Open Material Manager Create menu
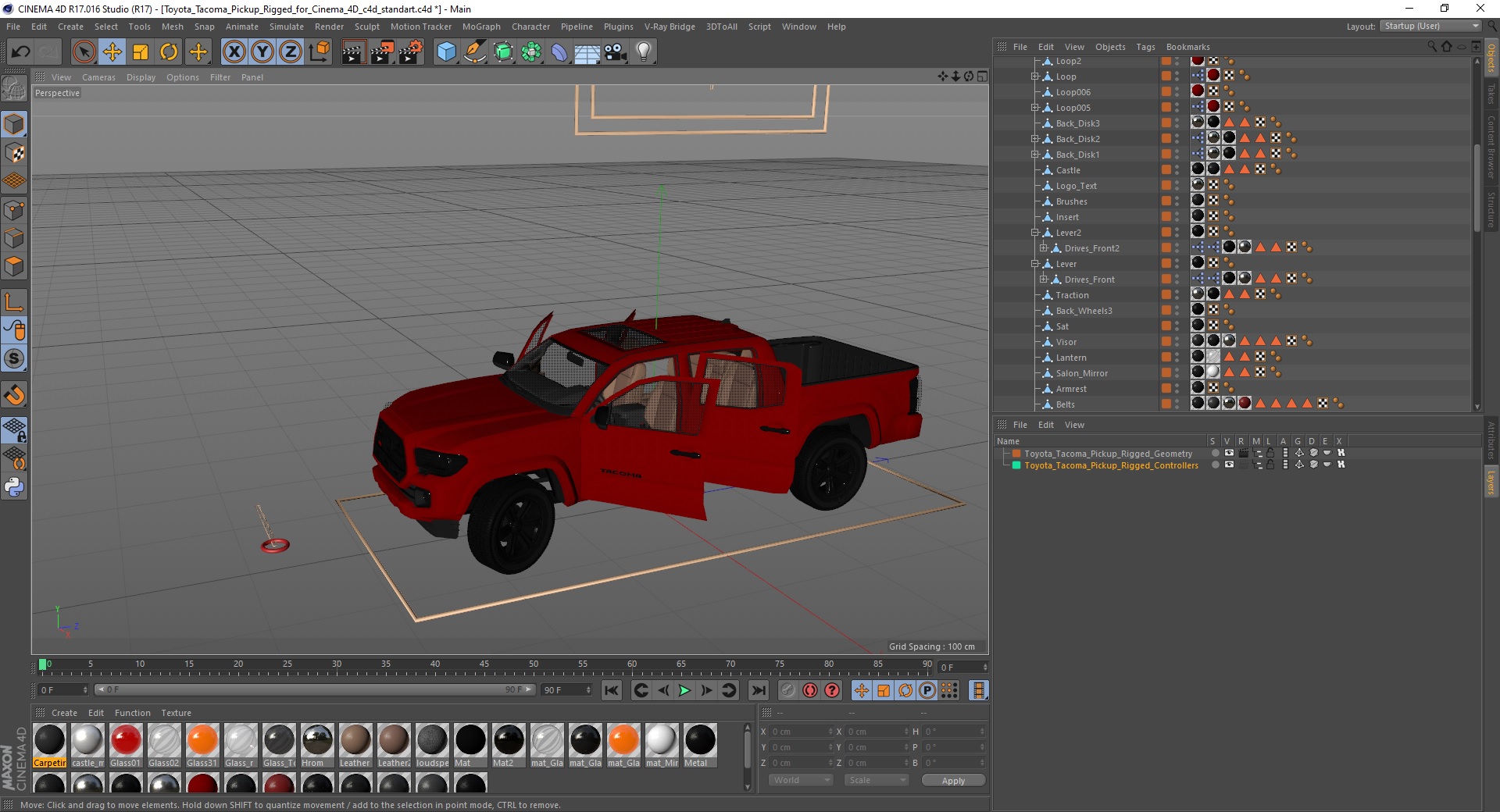The width and height of the screenshot is (1500, 812). point(64,713)
